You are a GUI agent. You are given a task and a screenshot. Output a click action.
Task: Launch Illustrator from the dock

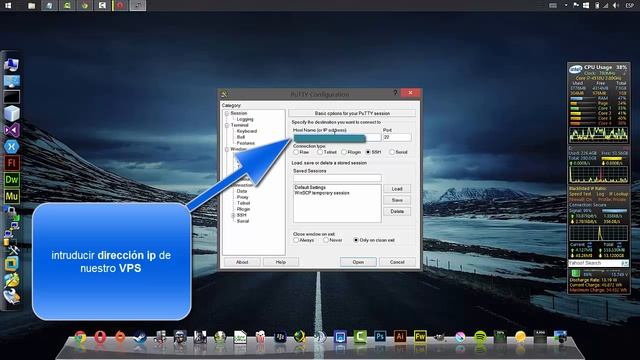tap(400, 337)
